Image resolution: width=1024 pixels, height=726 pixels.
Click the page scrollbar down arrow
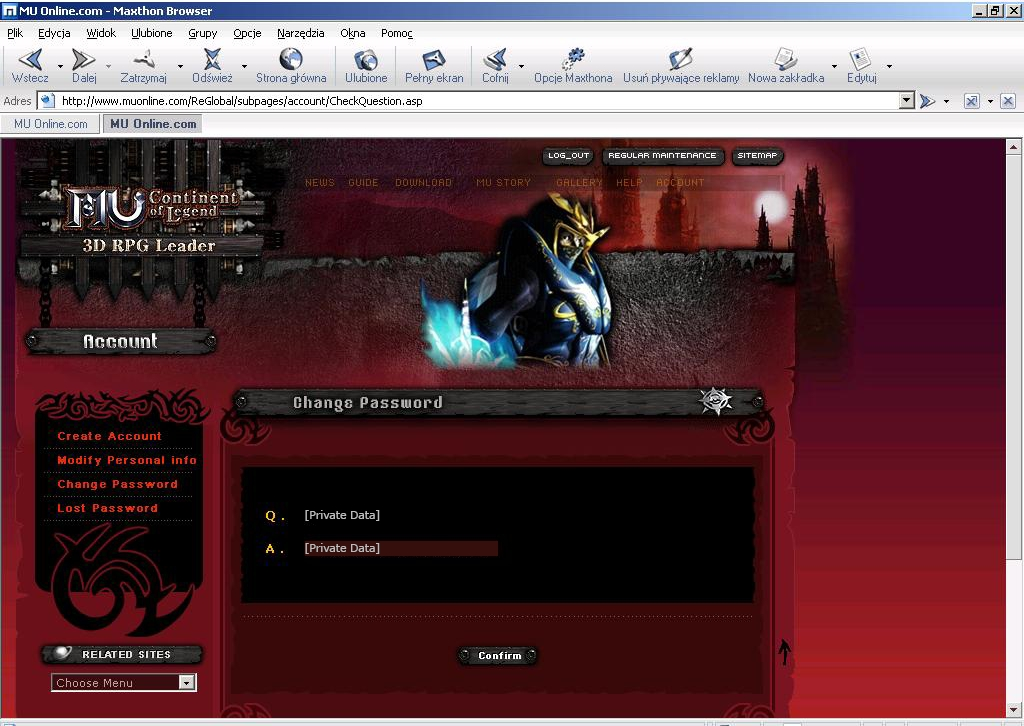coord(1014,710)
